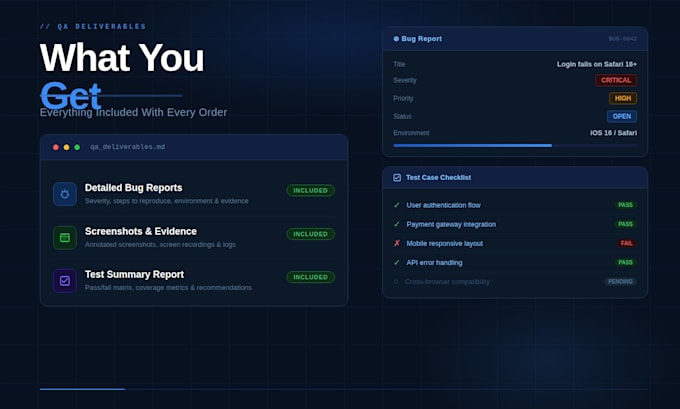Click the CRITICAL severity badge
The width and height of the screenshot is (680, 409).
(616, 80)
